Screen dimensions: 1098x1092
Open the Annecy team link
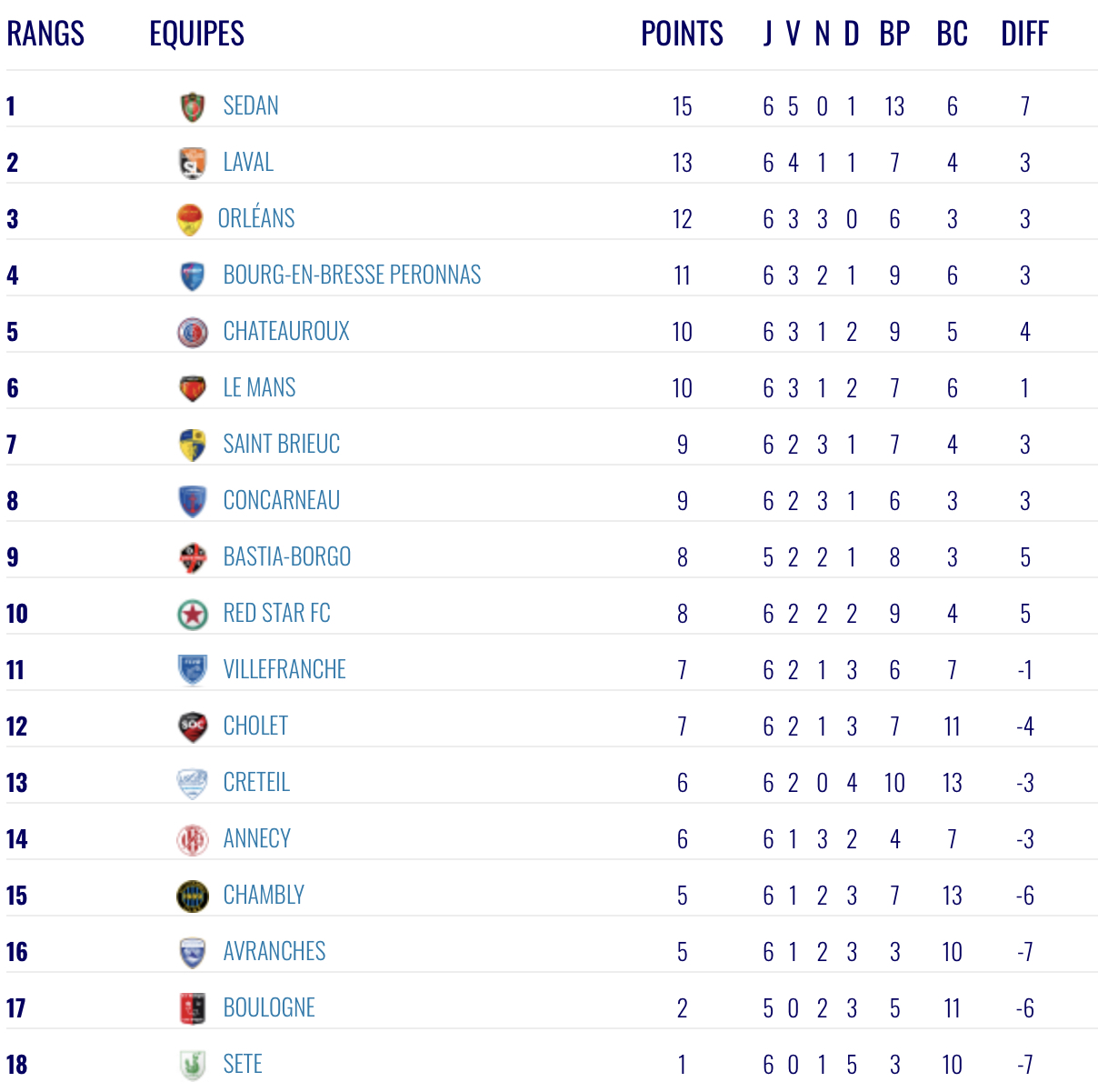pos(257,839)
